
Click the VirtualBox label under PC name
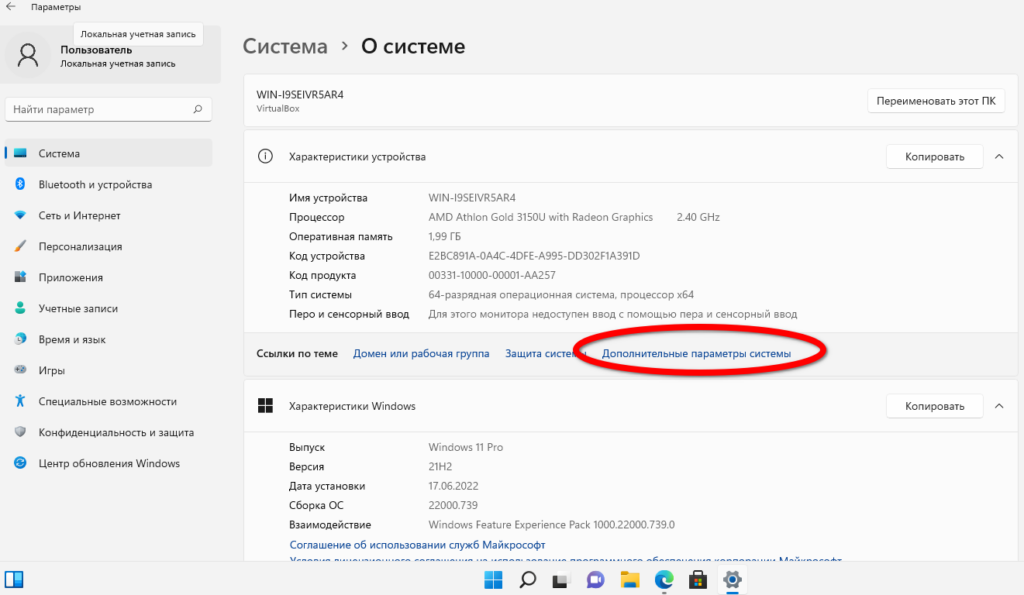point(278,108)
